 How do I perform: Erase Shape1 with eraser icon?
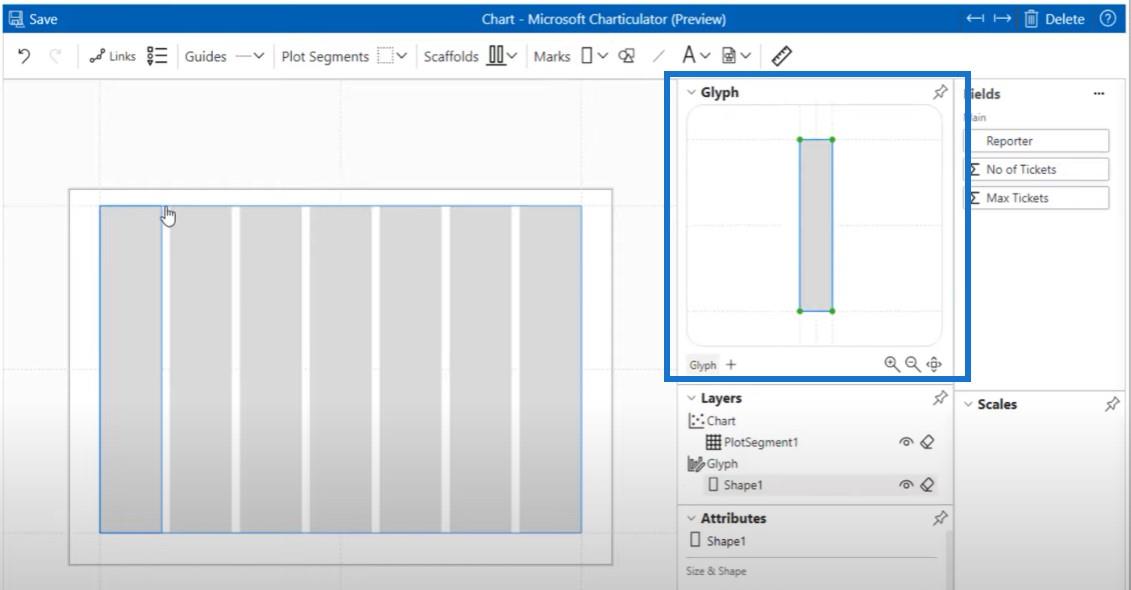(x=928, y=485)
